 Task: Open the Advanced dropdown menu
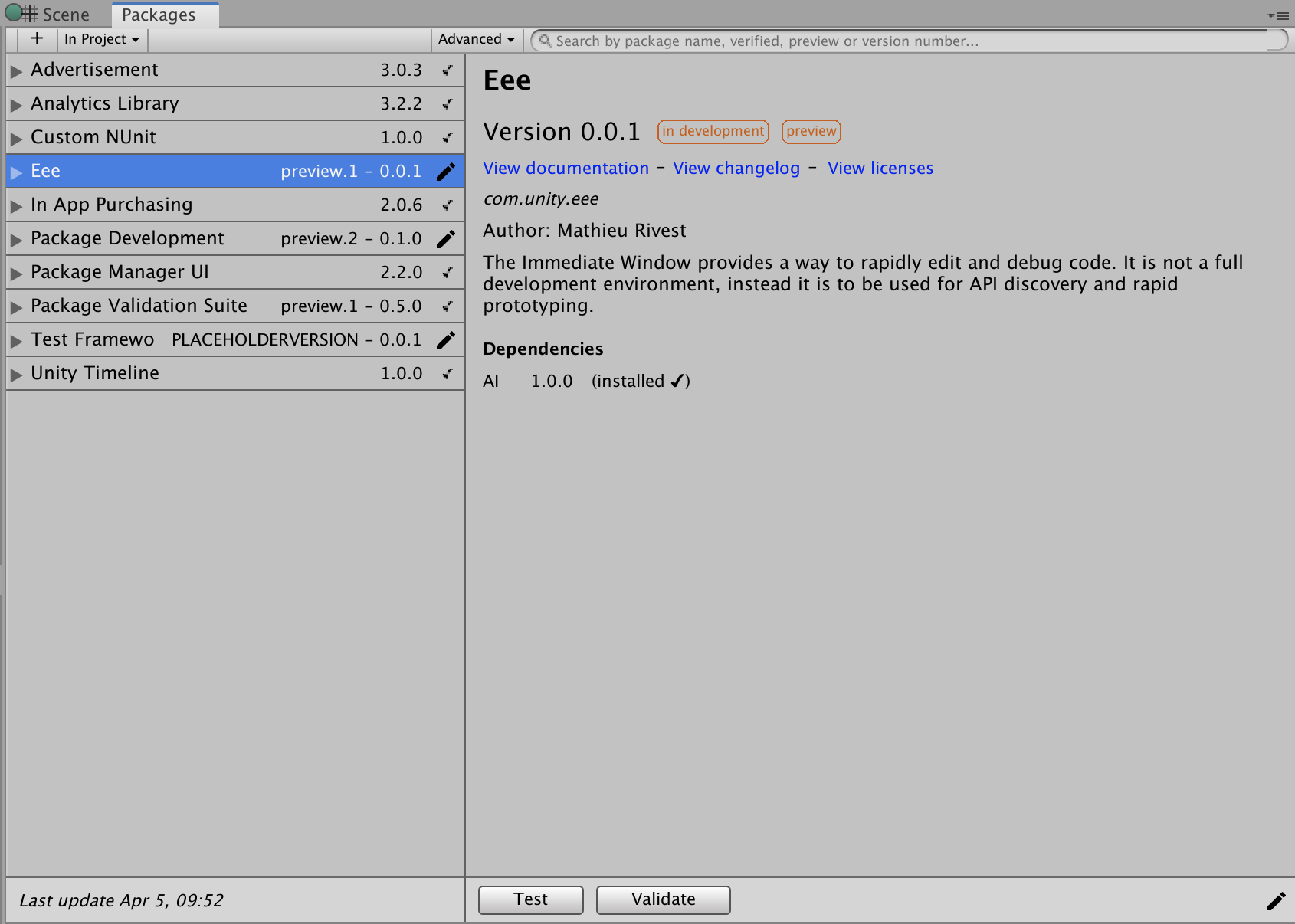click(x=476, y=39)
